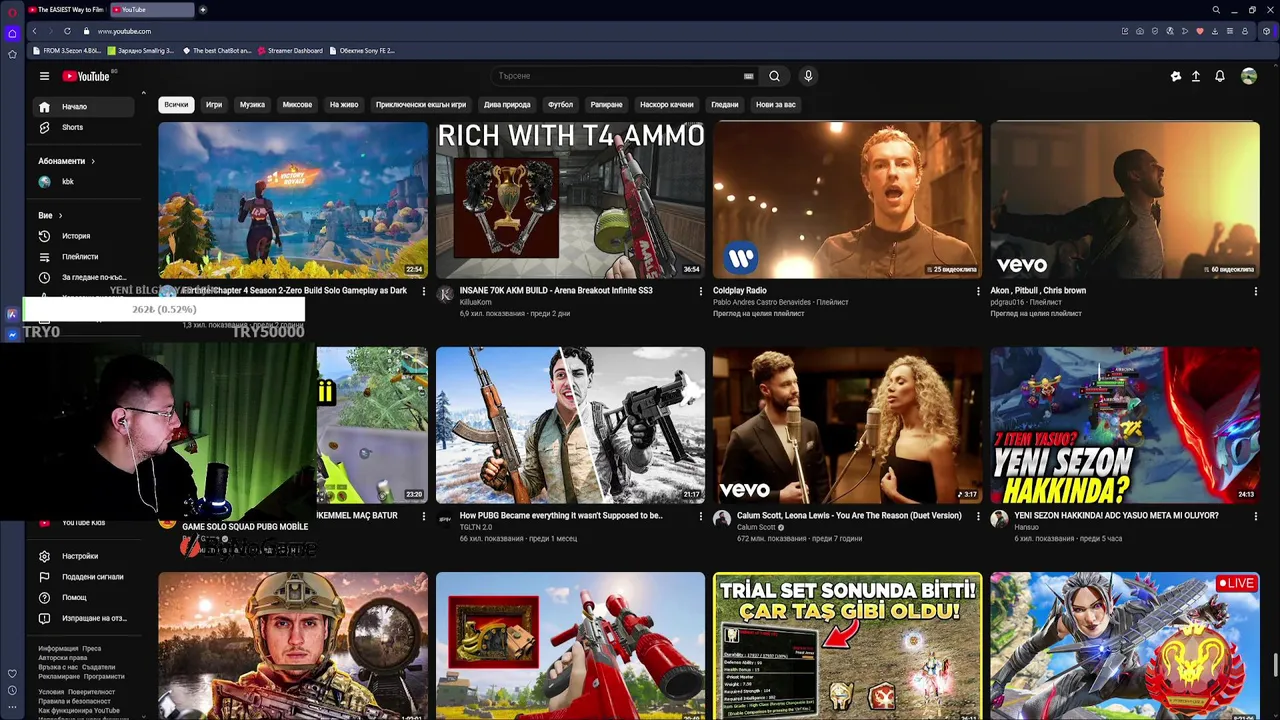Open 'The best ChatBot an...' bookmark
Screen dimensions: 1280x720
(x=216, y=51)
